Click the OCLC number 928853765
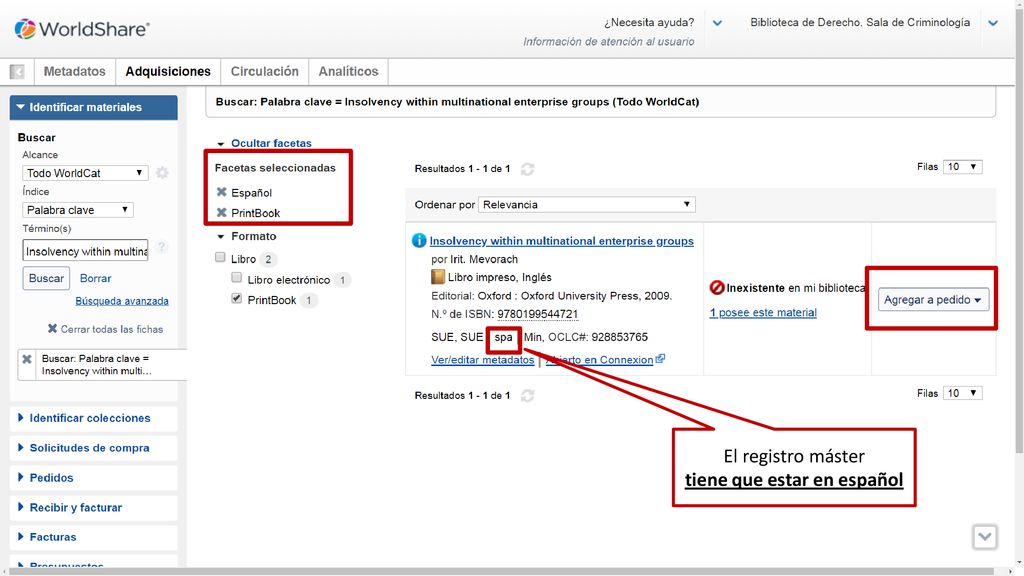This screenshot has width=1024, height=576. [x=620, y=338]
